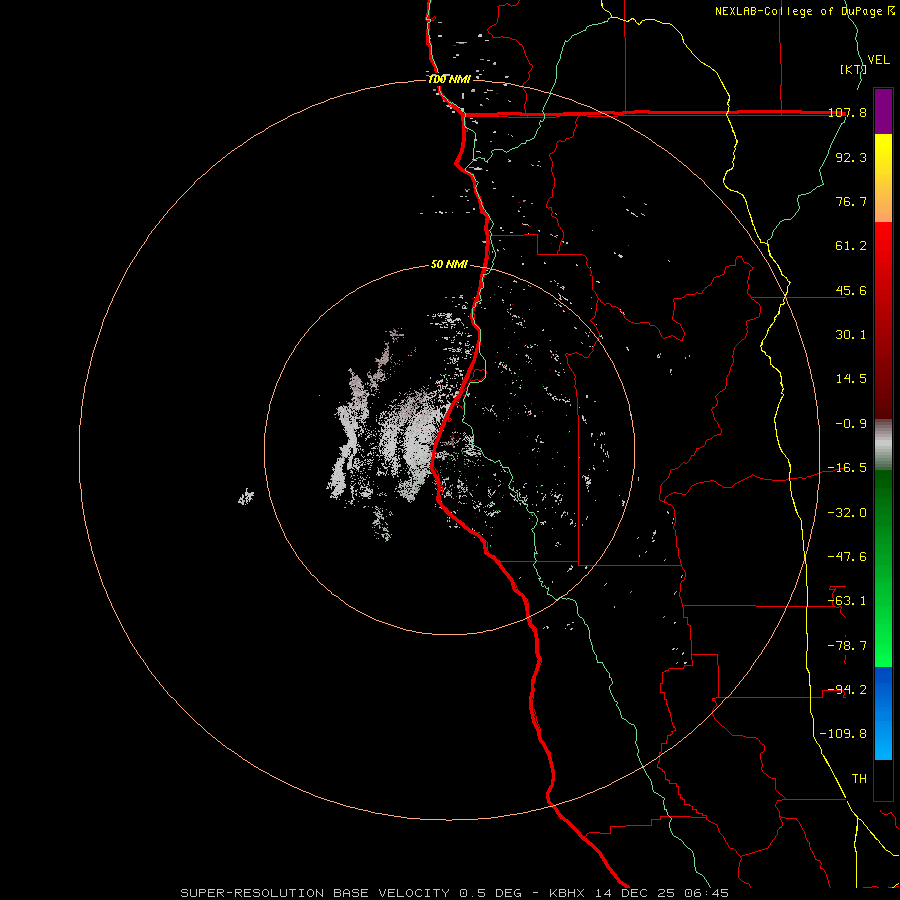Click the -63.1 scale value

tap(847, 601)
